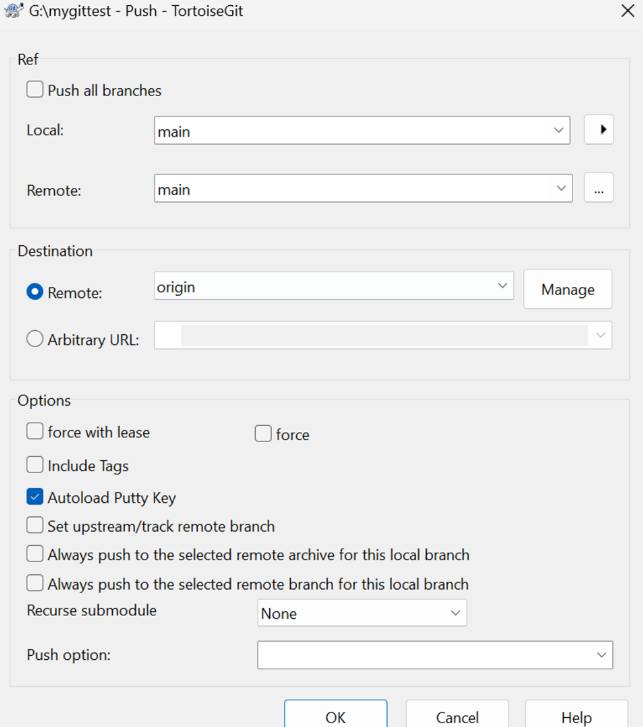Click the Ref group heading

tap(28, 59)
